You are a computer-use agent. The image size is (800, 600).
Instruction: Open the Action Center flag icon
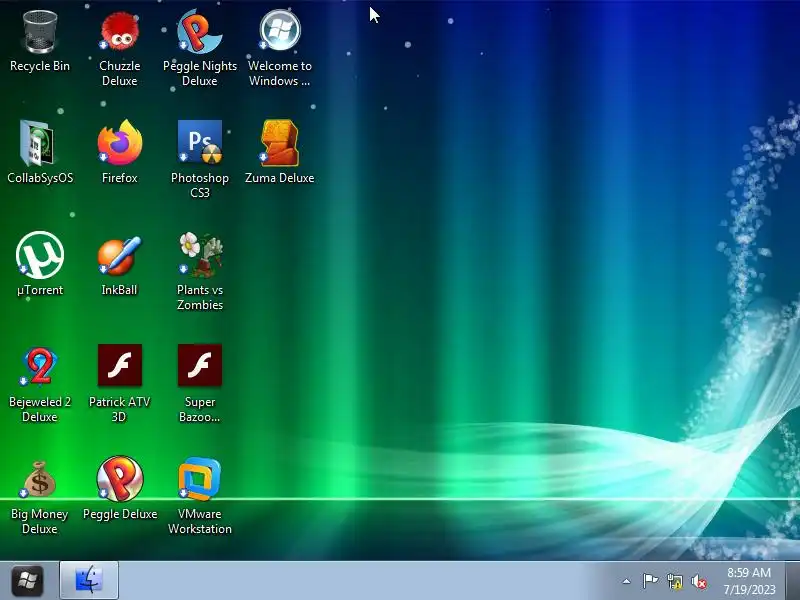point(650,581)
